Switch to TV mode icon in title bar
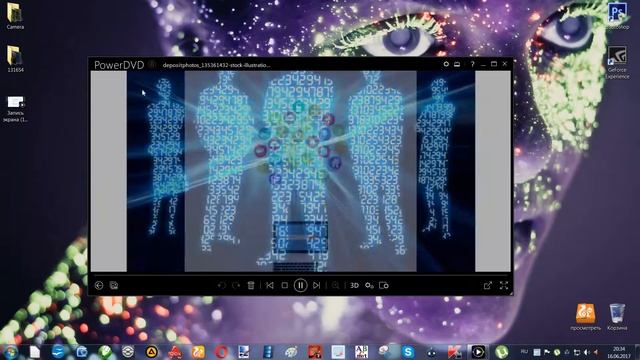640x360 pixels. coord(457,64)
